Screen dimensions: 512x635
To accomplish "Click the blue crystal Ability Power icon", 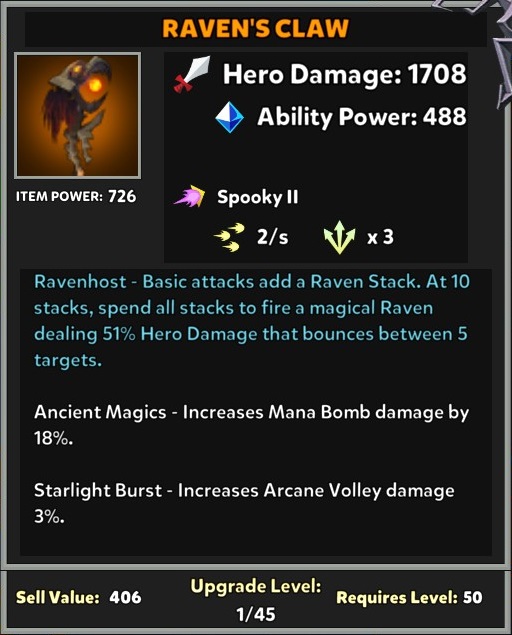I will (229, 117).
